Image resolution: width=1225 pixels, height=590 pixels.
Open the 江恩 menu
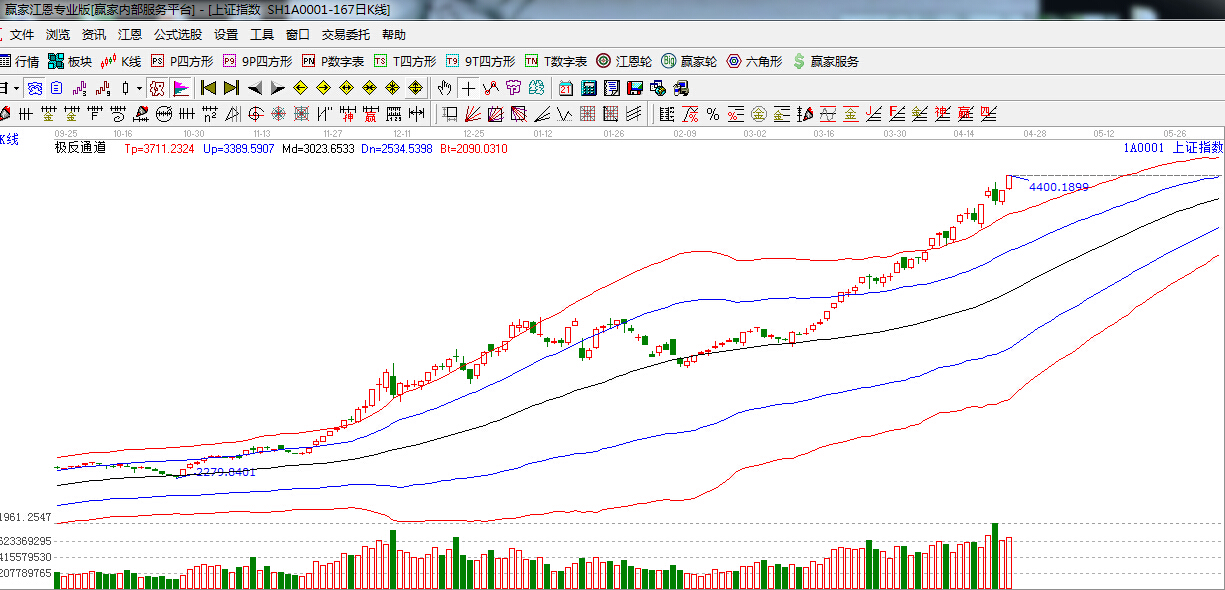pyautogui.click(x=130, y=34)
